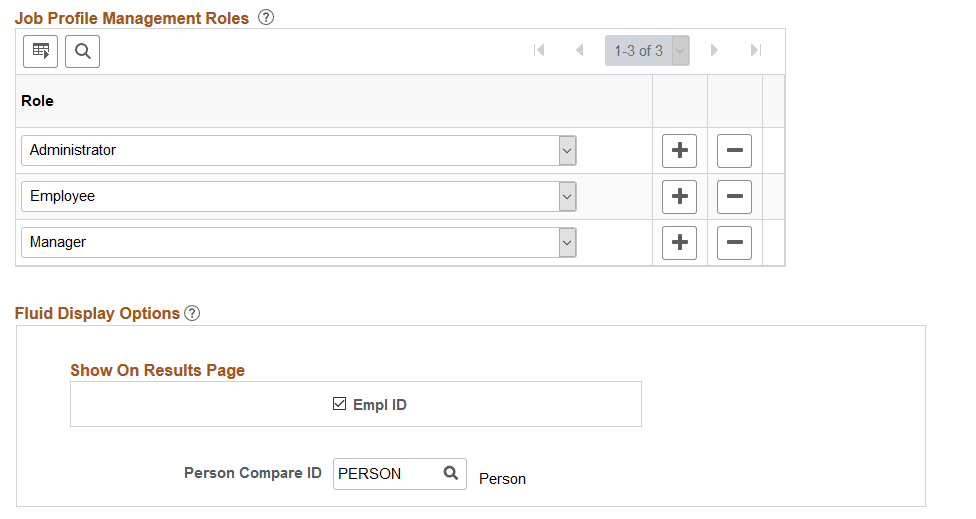Go to the next page of rows
Screen dimensions: 976x519
point(714,51)
